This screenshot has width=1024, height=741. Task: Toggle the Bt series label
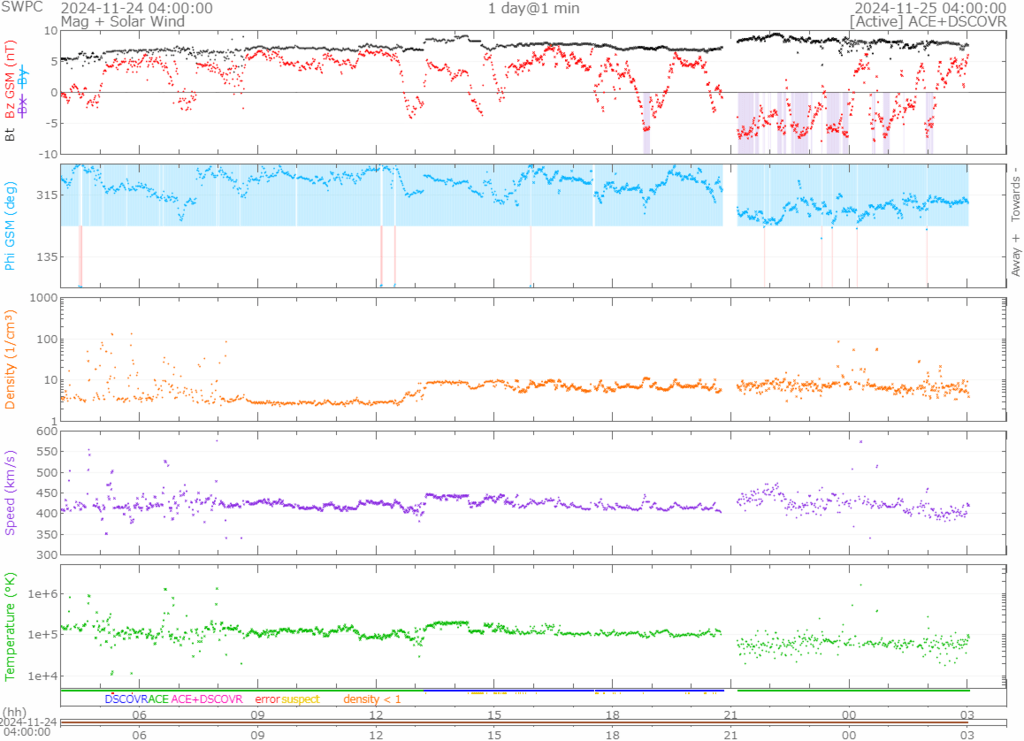(11, 133)
